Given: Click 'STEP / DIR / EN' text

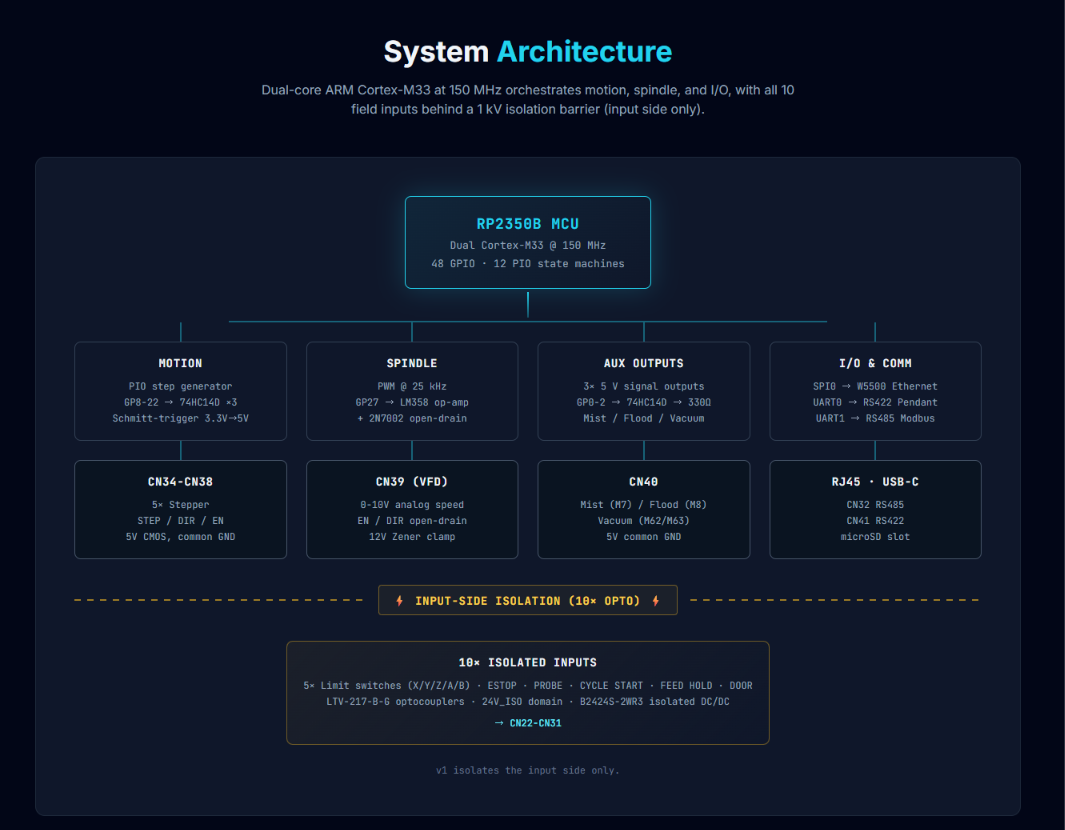Looking at the screenshot, I should 181,520.
